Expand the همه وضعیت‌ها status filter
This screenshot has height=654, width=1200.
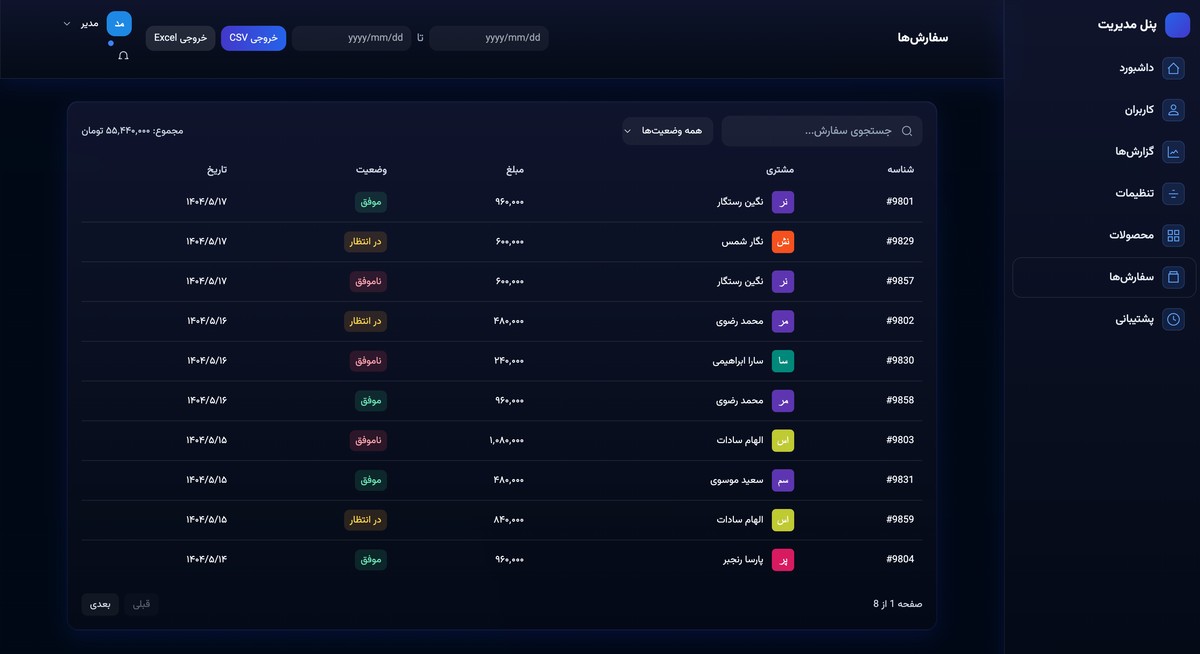[667, 131]
